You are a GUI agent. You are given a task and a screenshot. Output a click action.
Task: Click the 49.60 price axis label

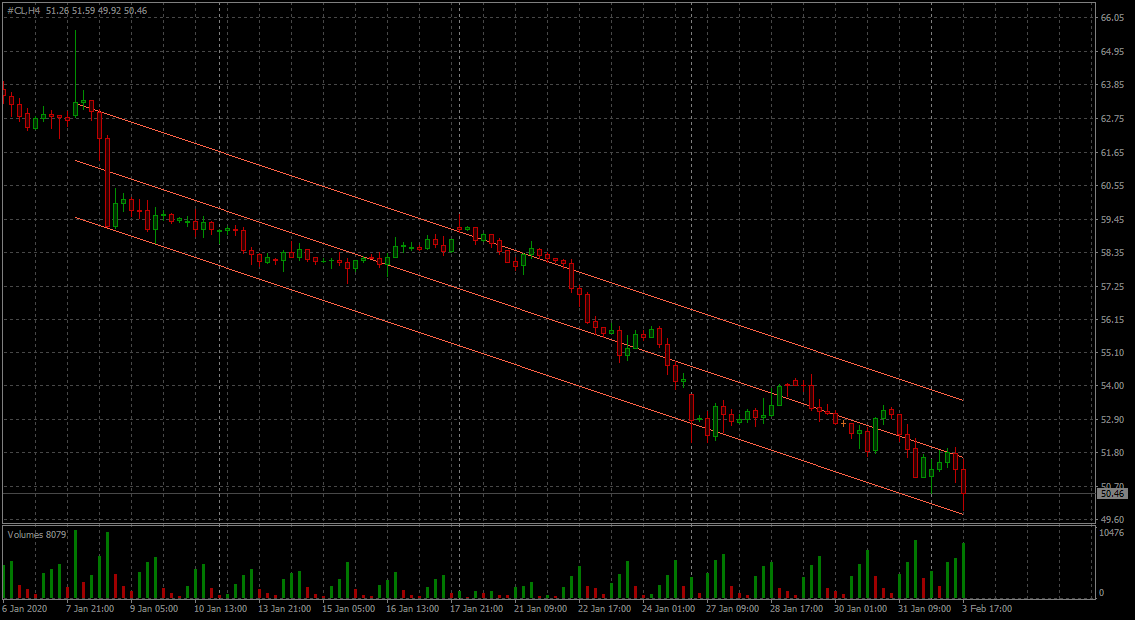pyautogui.click(x=1113, y=520)
